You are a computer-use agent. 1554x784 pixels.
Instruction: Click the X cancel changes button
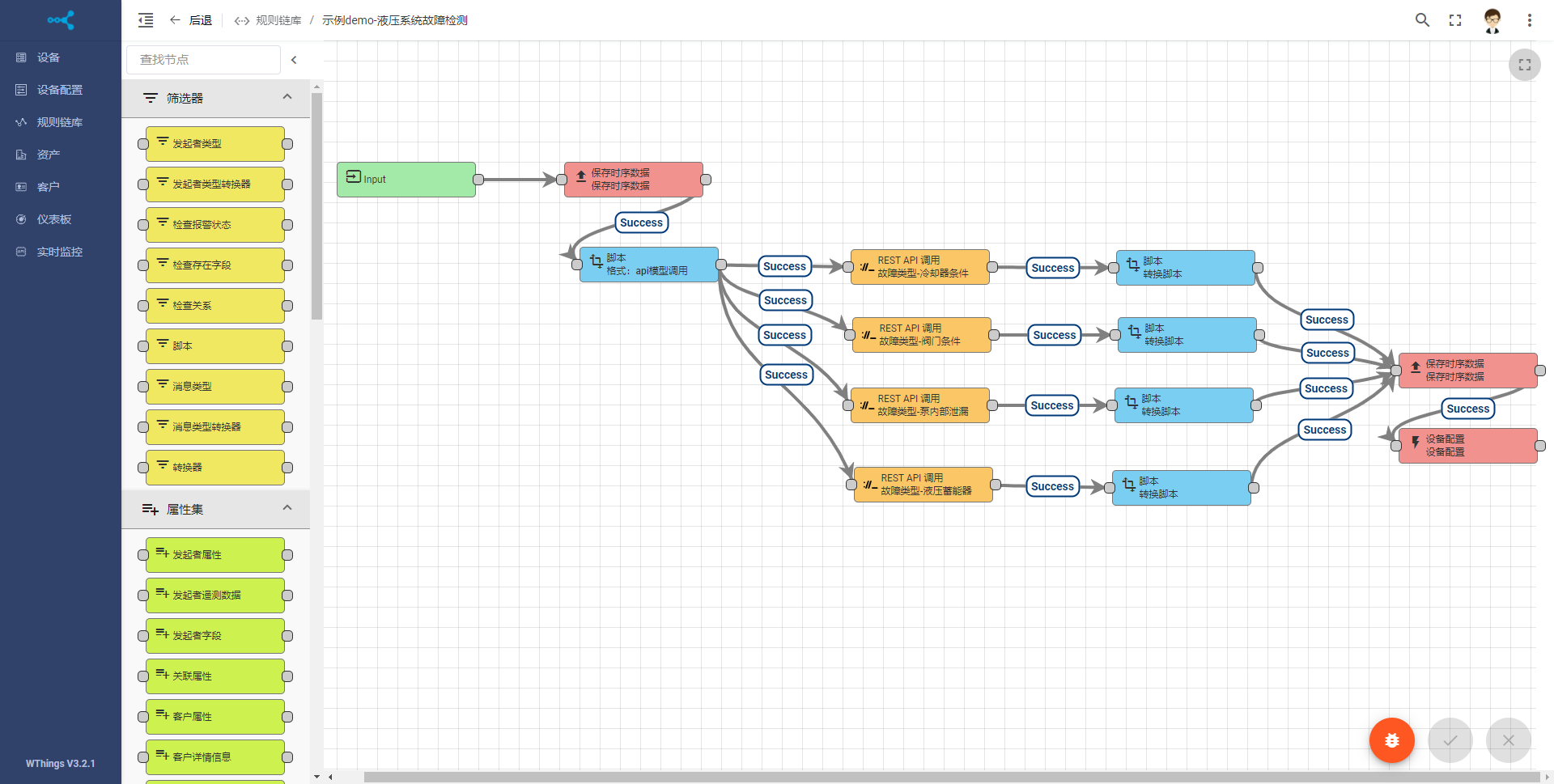pyautogui.click(x=1509, y=740)
